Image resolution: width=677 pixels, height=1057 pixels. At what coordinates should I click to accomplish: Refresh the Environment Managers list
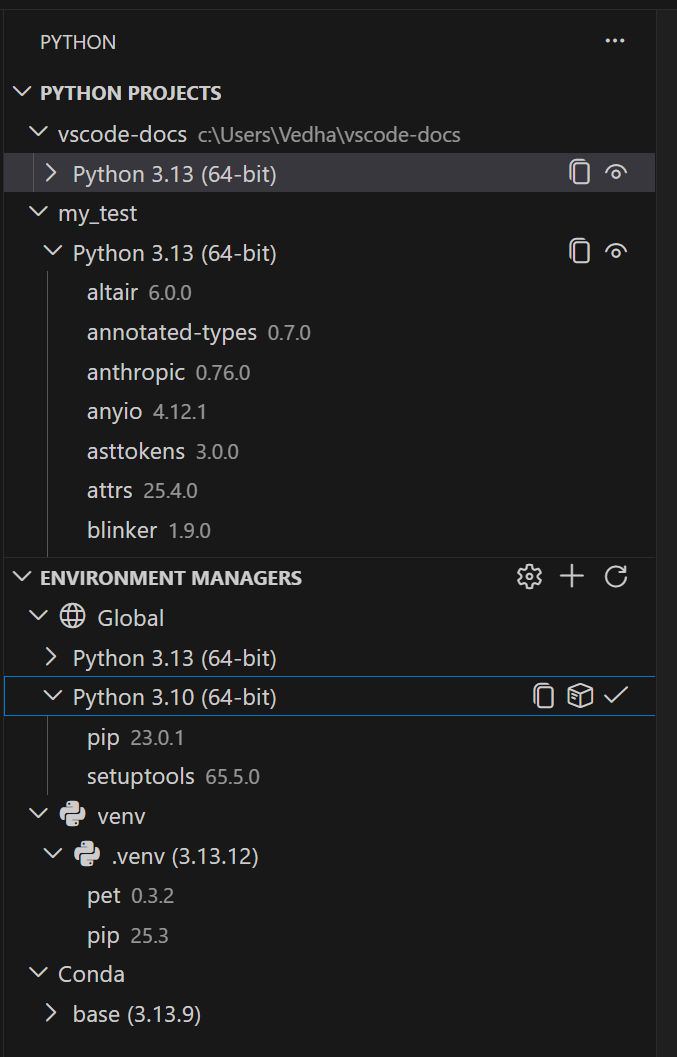[x=615, y=576]
